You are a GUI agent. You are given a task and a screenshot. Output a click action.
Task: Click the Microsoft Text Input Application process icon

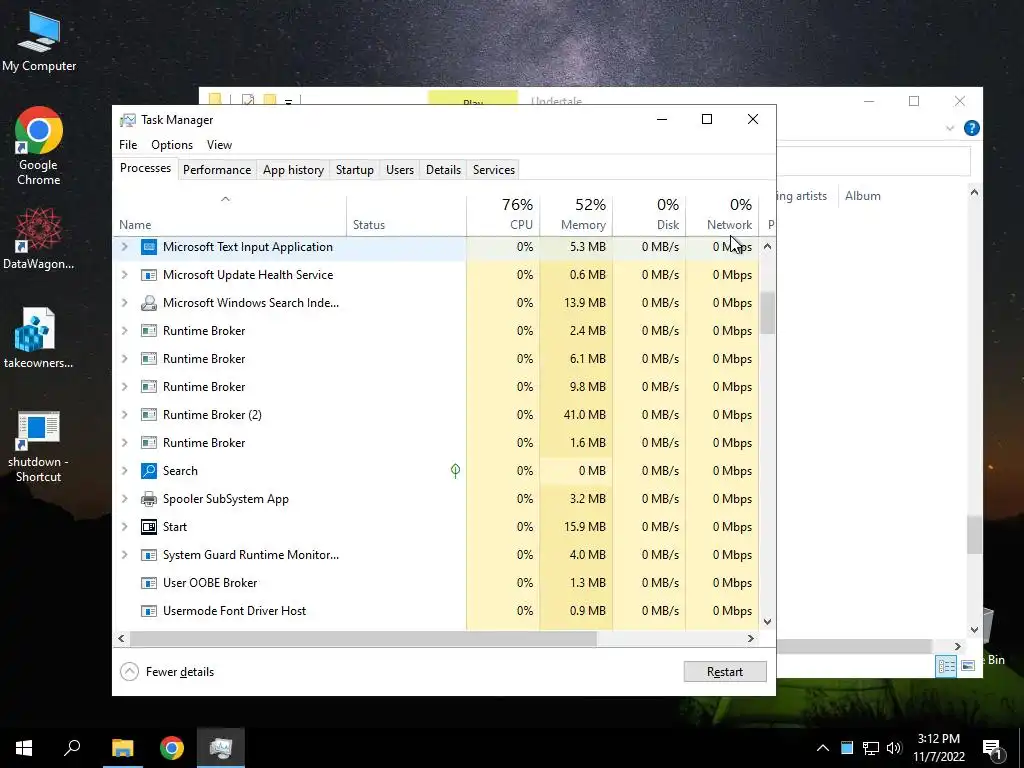coord(149,247)
